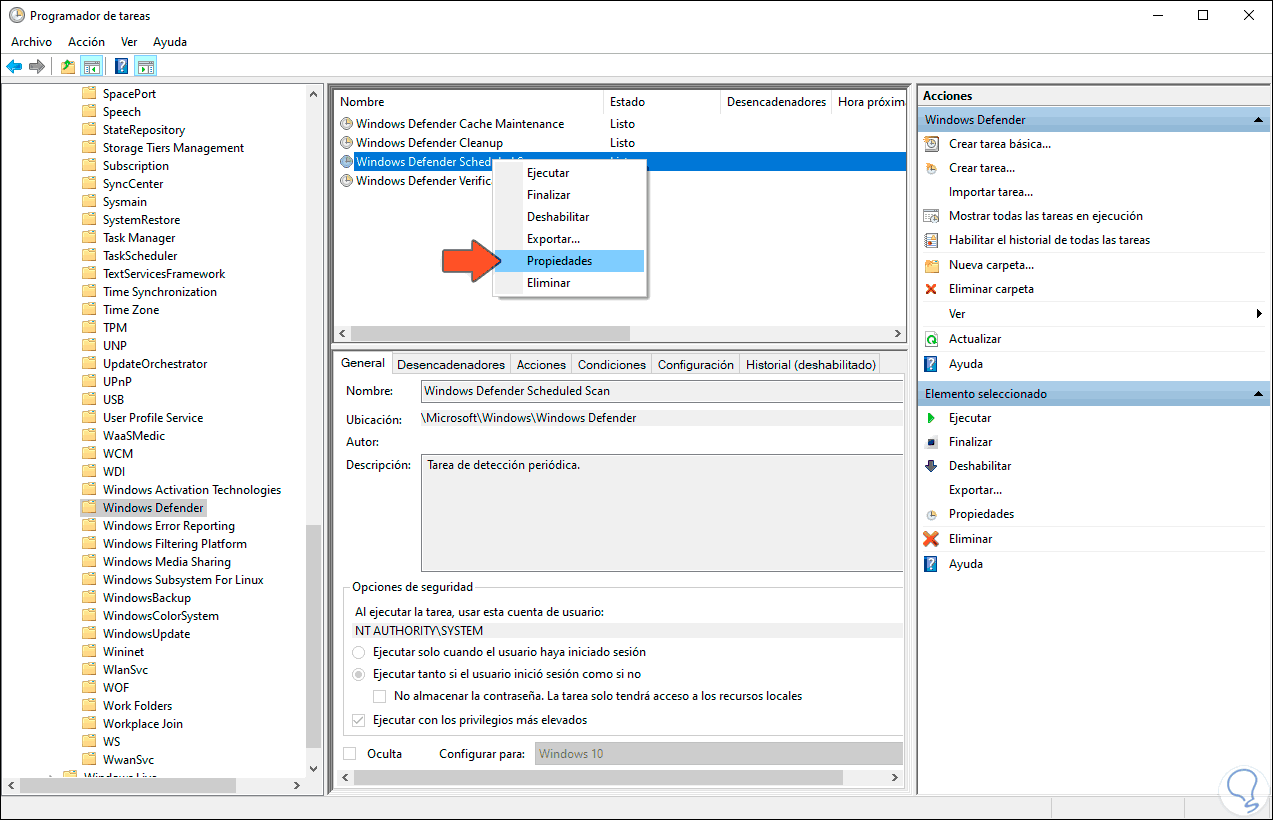Click the Actualizar refresh icon

930,338
